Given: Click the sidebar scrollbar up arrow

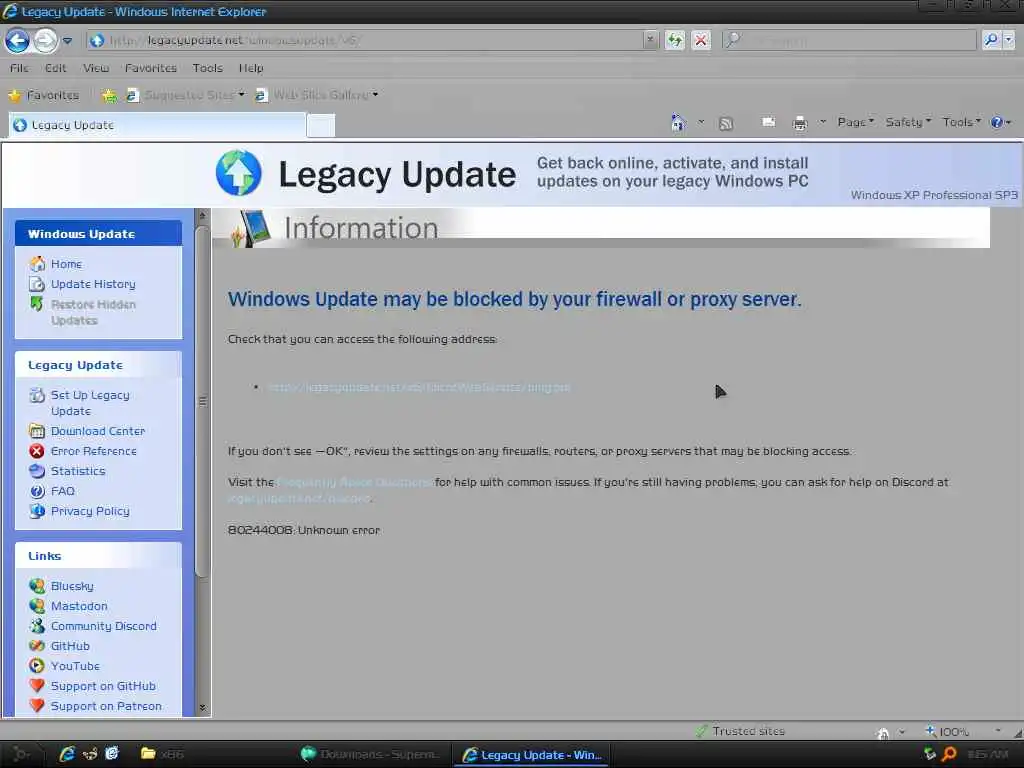Looking at the screenshot, I should pos(202,216).
